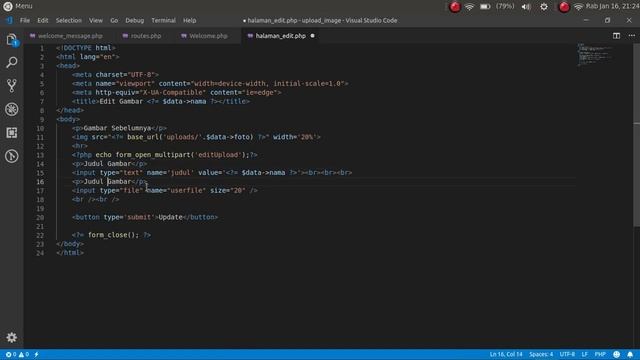
Task: Click 'X-UA-Compatible' string on line 6
Action: coord(173,93)
